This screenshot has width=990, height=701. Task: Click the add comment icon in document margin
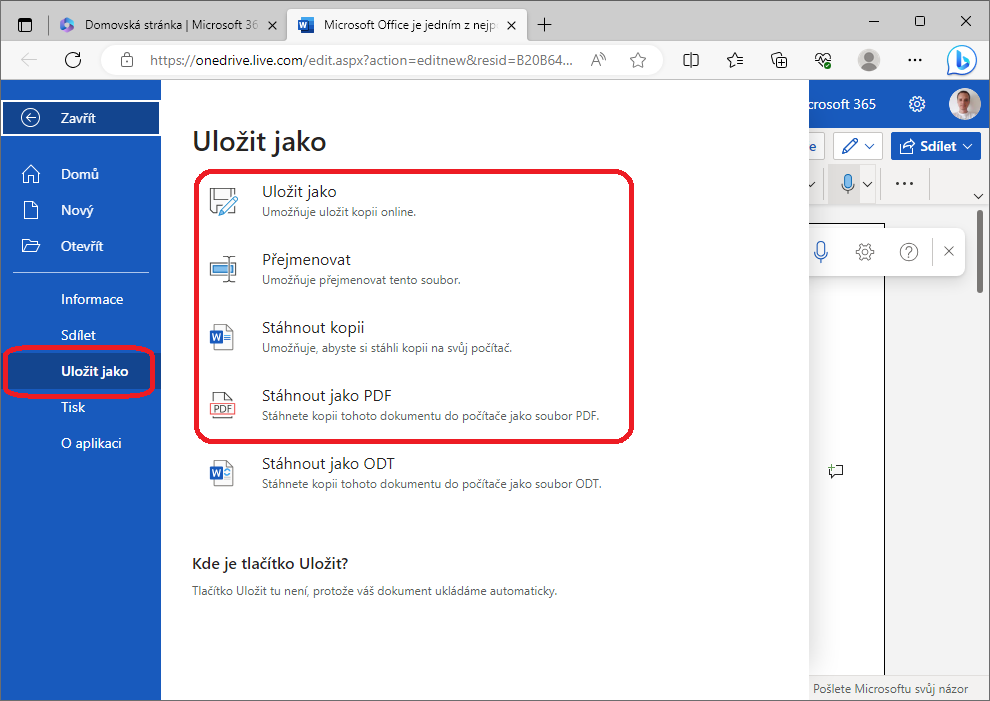coord(835,471)
